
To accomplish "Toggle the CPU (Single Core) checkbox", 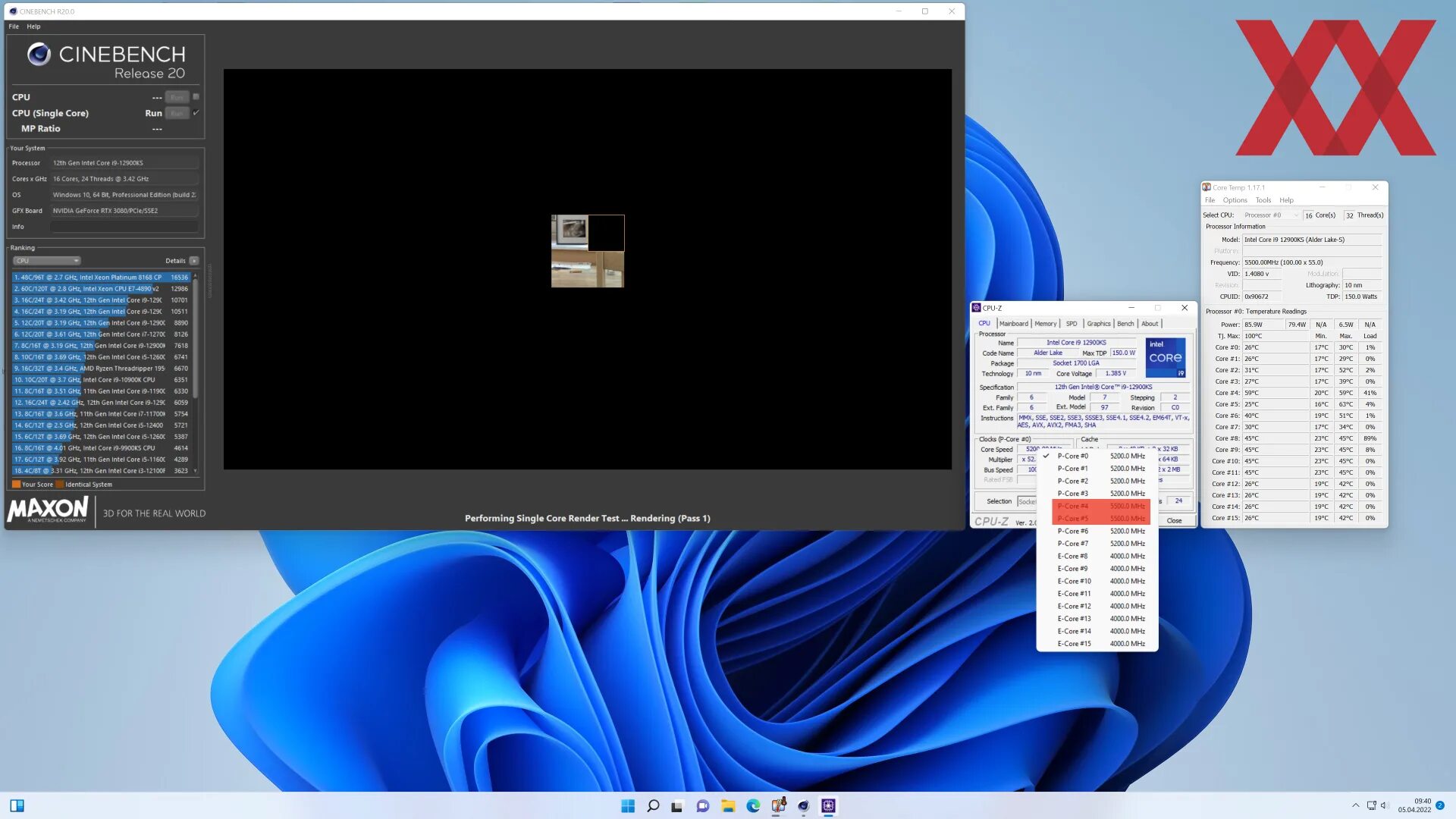I will [x=196, y=113].
